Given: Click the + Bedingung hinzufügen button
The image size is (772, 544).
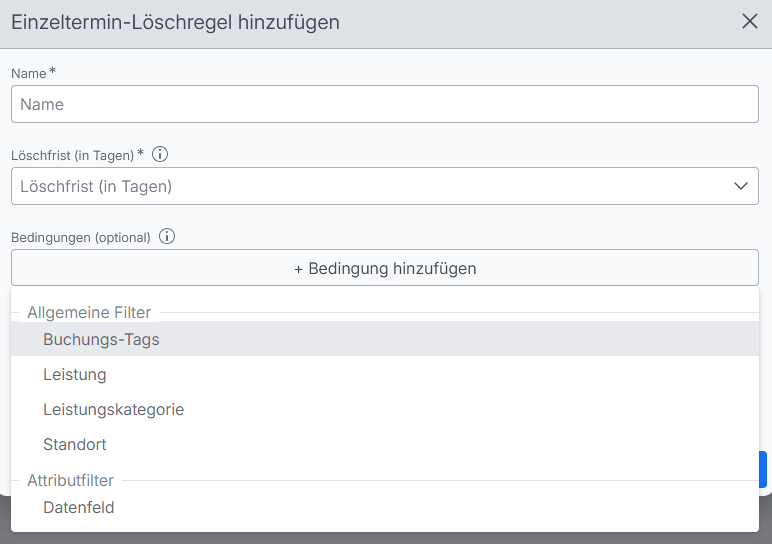Looking at the screenshot, I should click(385, 268).
